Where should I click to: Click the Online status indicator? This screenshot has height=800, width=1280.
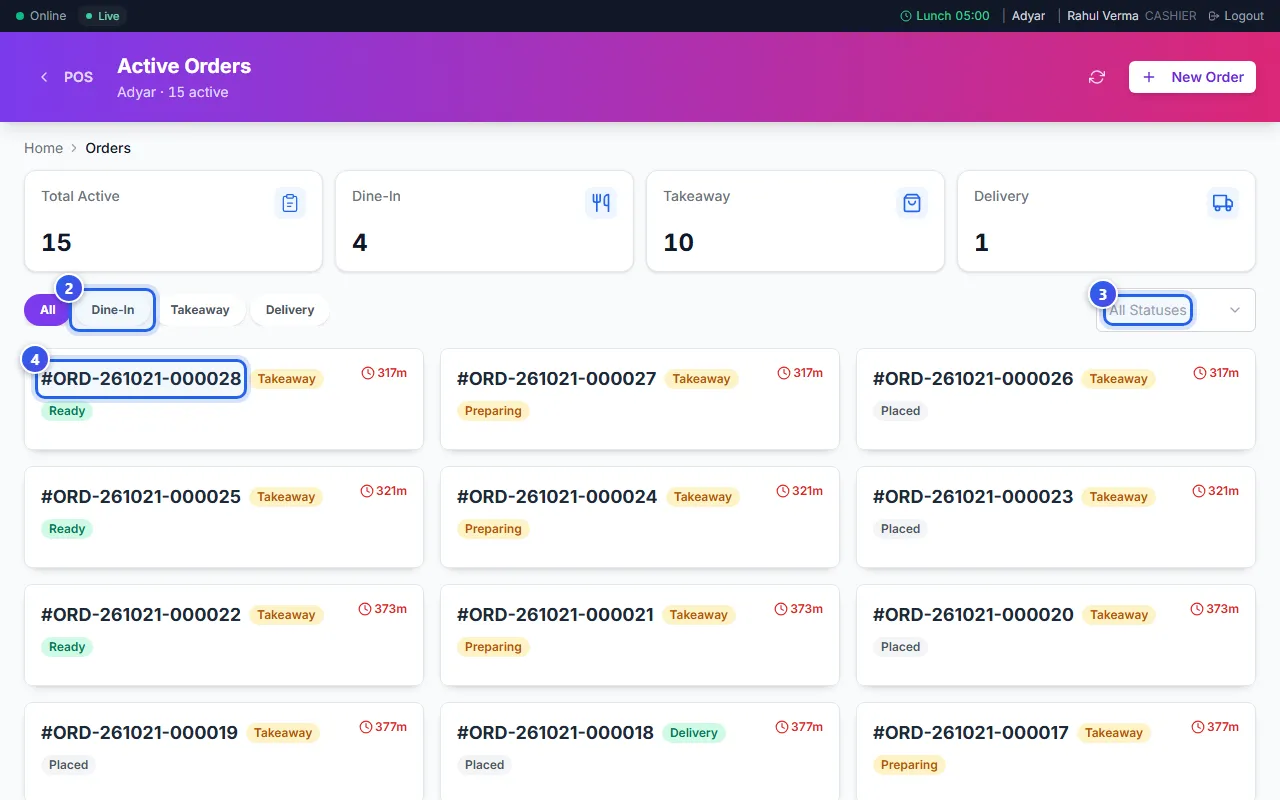tap(41, 16)
